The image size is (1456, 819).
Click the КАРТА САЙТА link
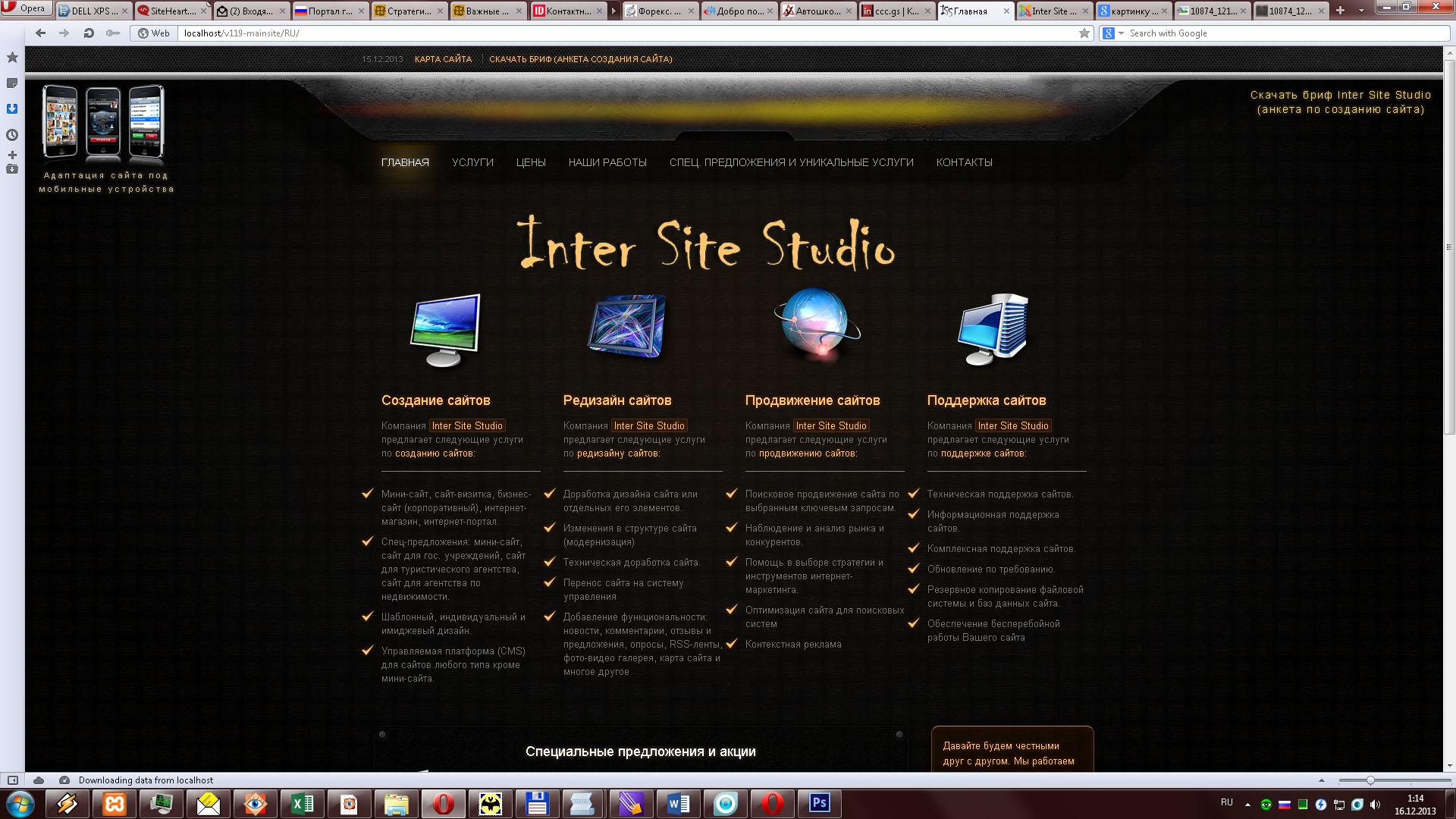pyautogui.click(x=443, y=59)
